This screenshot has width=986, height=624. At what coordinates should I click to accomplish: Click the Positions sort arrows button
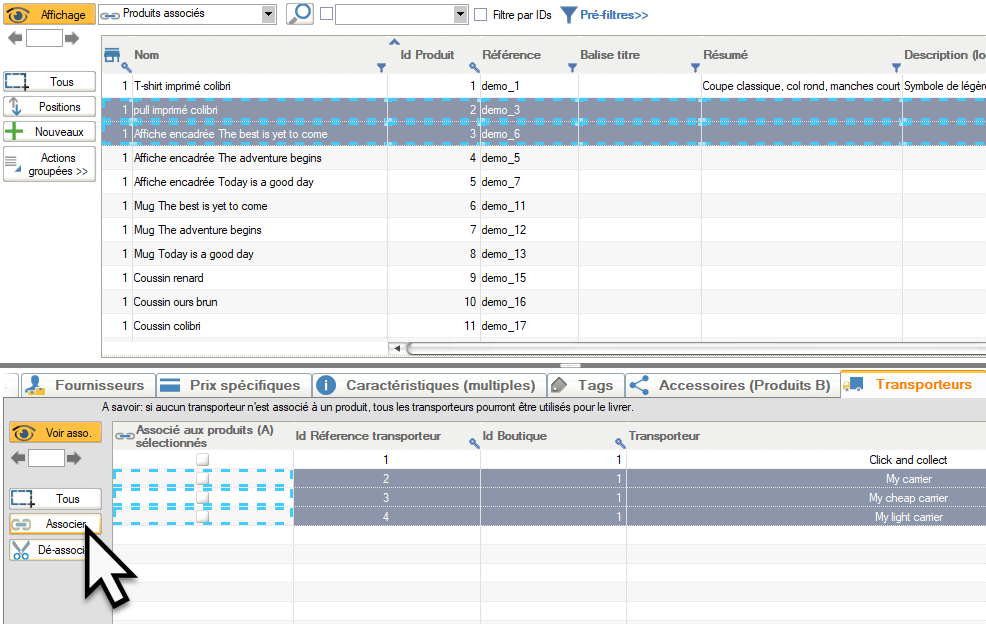pyautogui.click(x=50, y=107)
